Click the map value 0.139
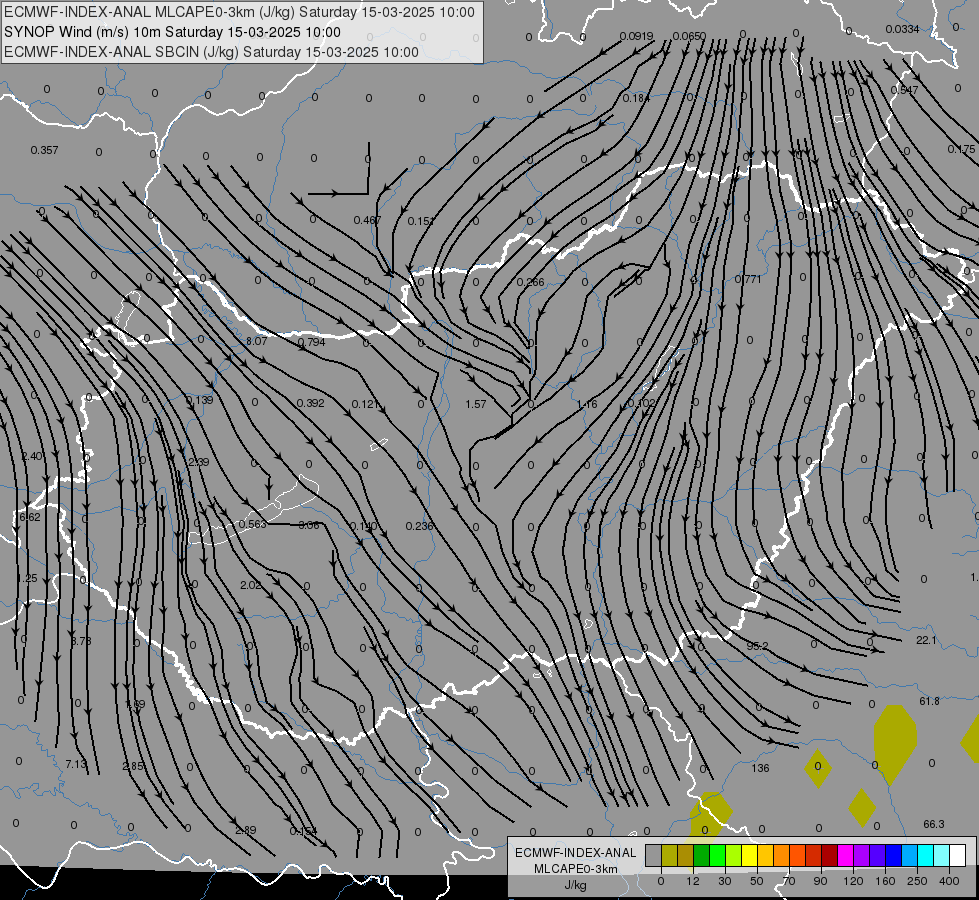The image size is (979, 900). pyautogui.click(x=200, y=400)
